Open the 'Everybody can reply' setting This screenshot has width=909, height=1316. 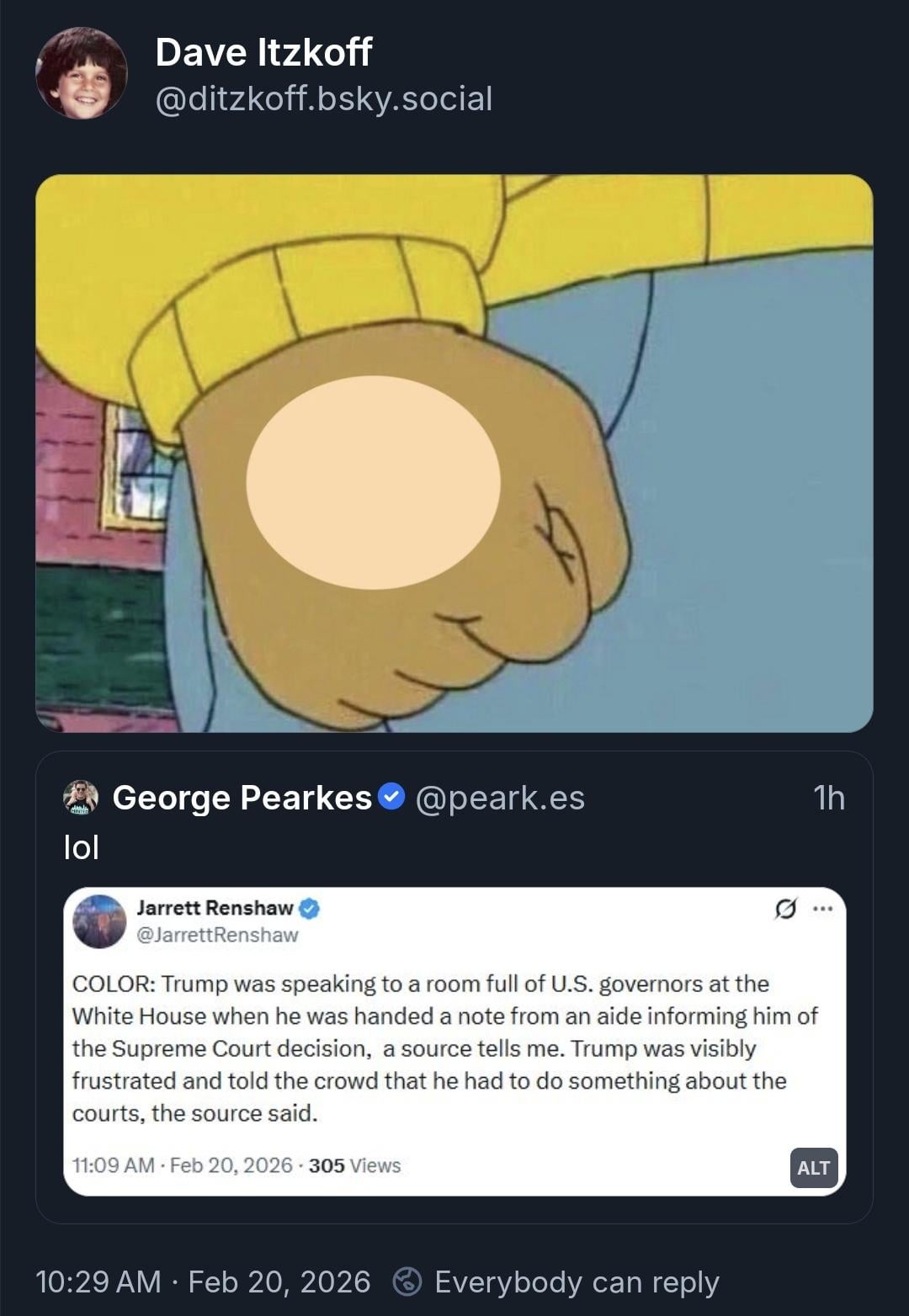(577, 1282)
